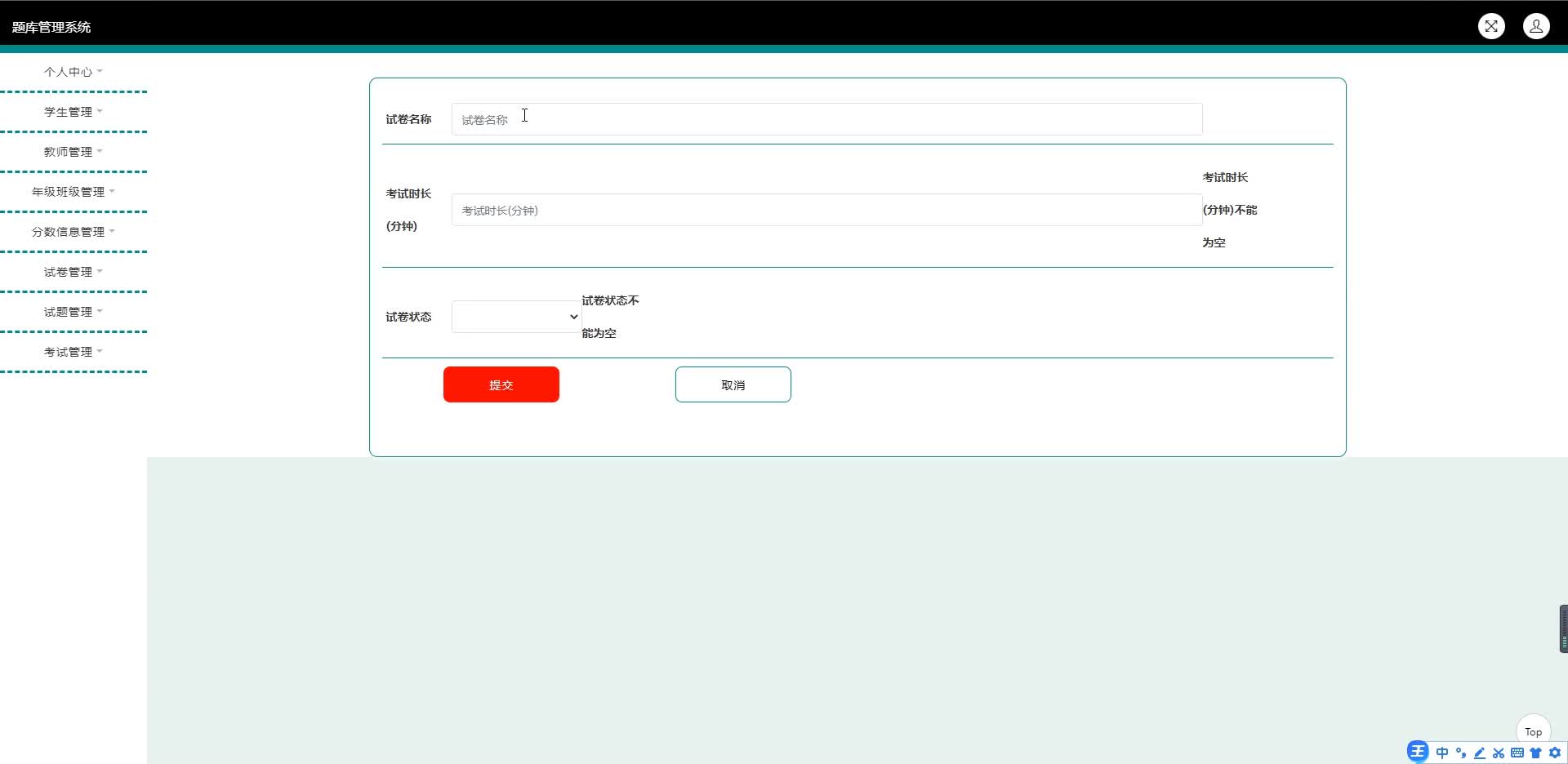Viewport: 1568px width, 764px height.
Task: Expand the 学生管理 sidebar menu
Action: (x=73, y=112)
